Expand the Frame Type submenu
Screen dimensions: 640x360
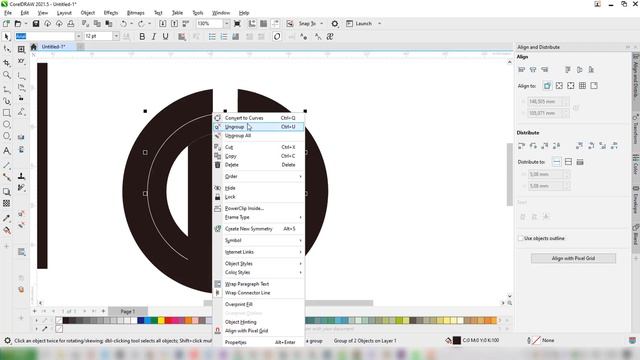[x=259, y=217]
